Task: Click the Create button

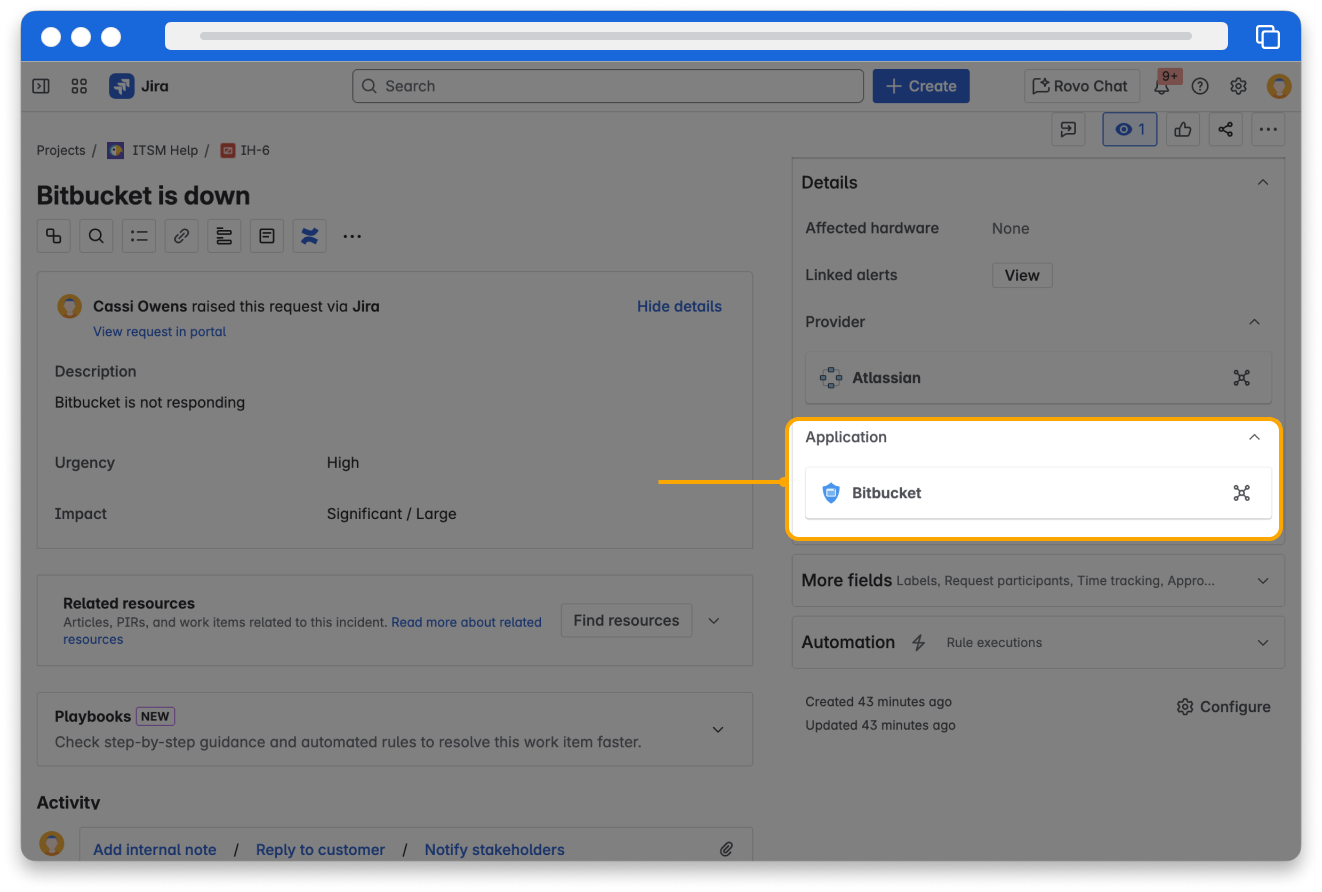Action: pos(921,86)
